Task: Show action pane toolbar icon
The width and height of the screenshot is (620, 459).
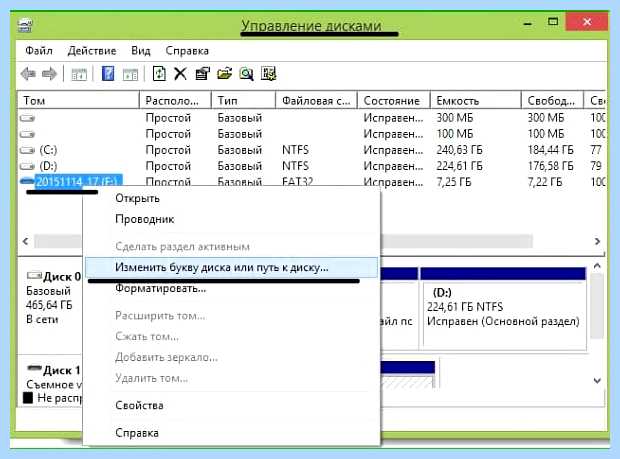Action: coord(130,74)
